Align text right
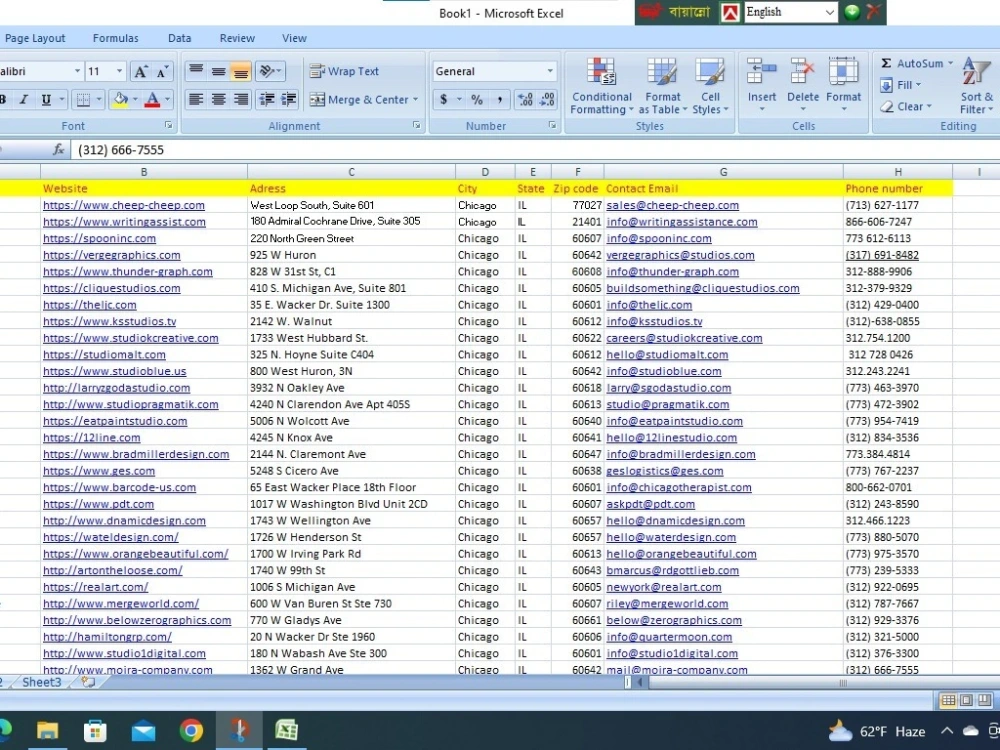The image size is (1000, 750). click(240, 99)
